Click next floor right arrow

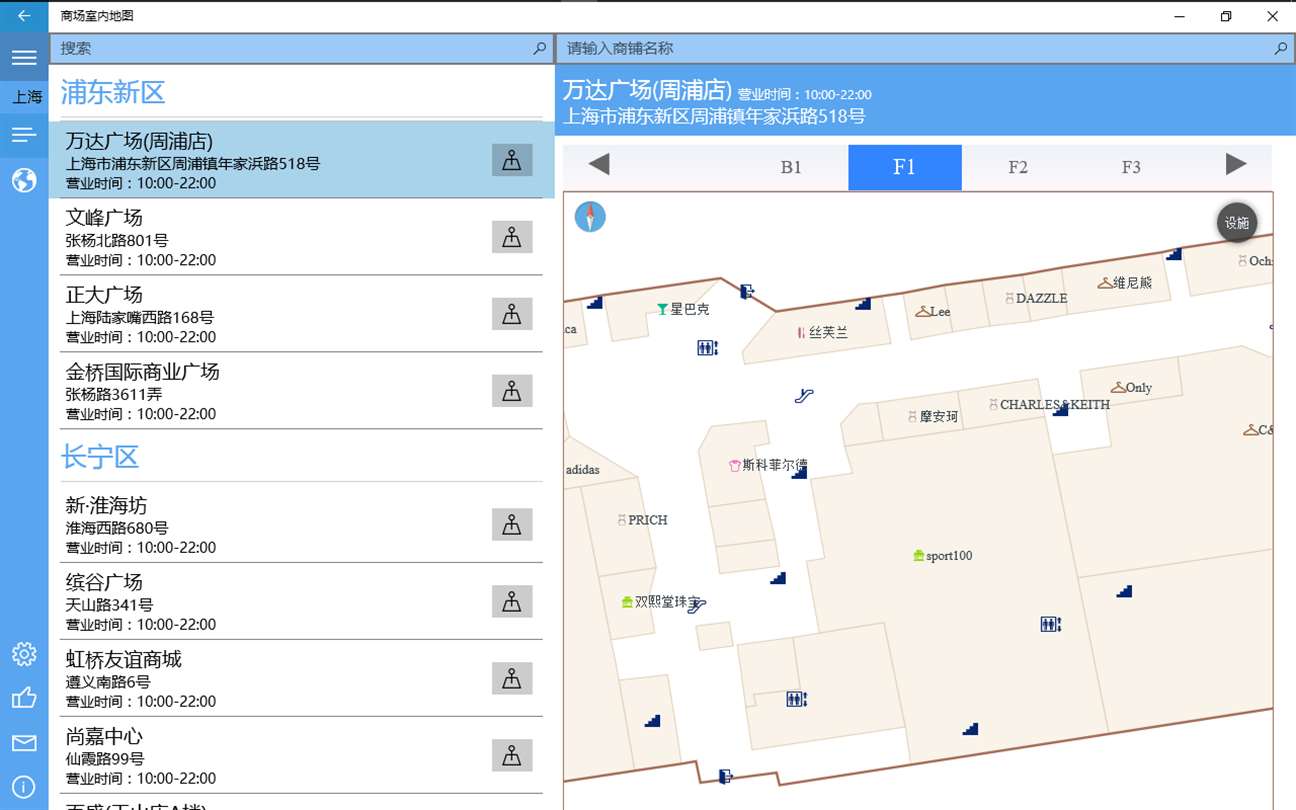coord(1236,164)
